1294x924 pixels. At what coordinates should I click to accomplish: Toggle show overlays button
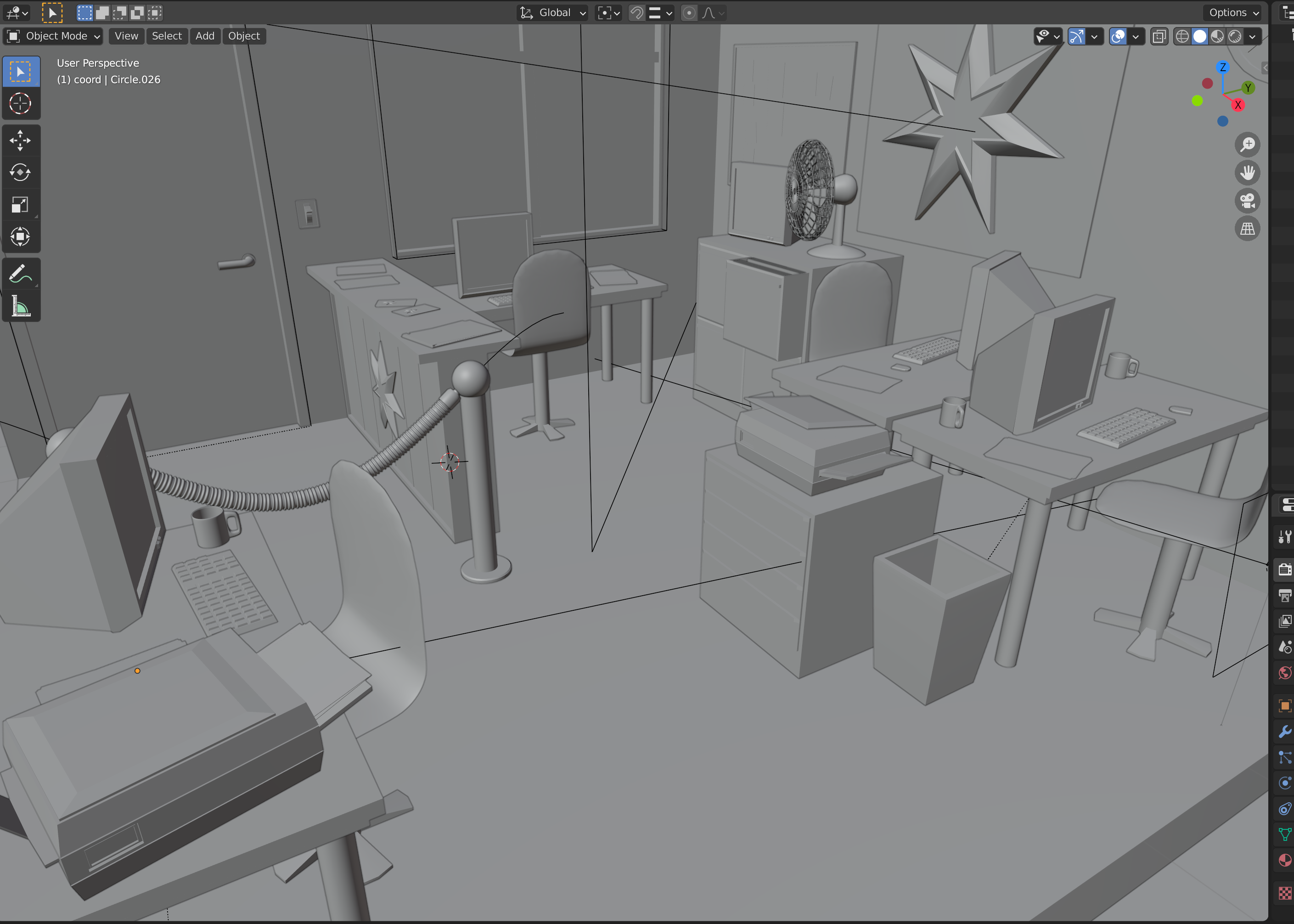(1118, 36)
